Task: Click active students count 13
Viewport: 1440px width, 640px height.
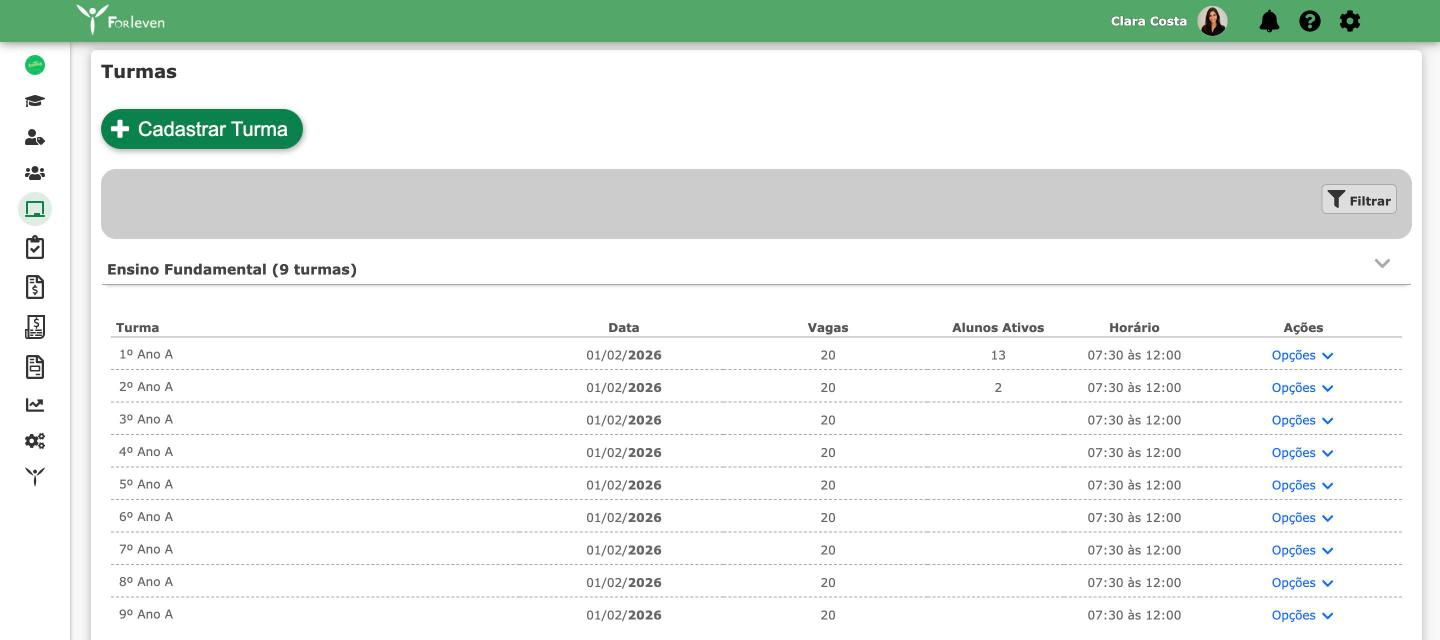Action: (x=998, y=356)
